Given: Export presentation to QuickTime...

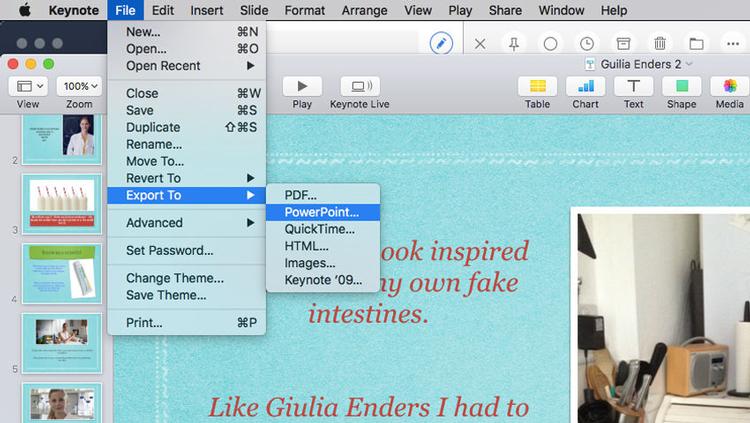Looking at the screenshot, I should [x=323, y=229].
